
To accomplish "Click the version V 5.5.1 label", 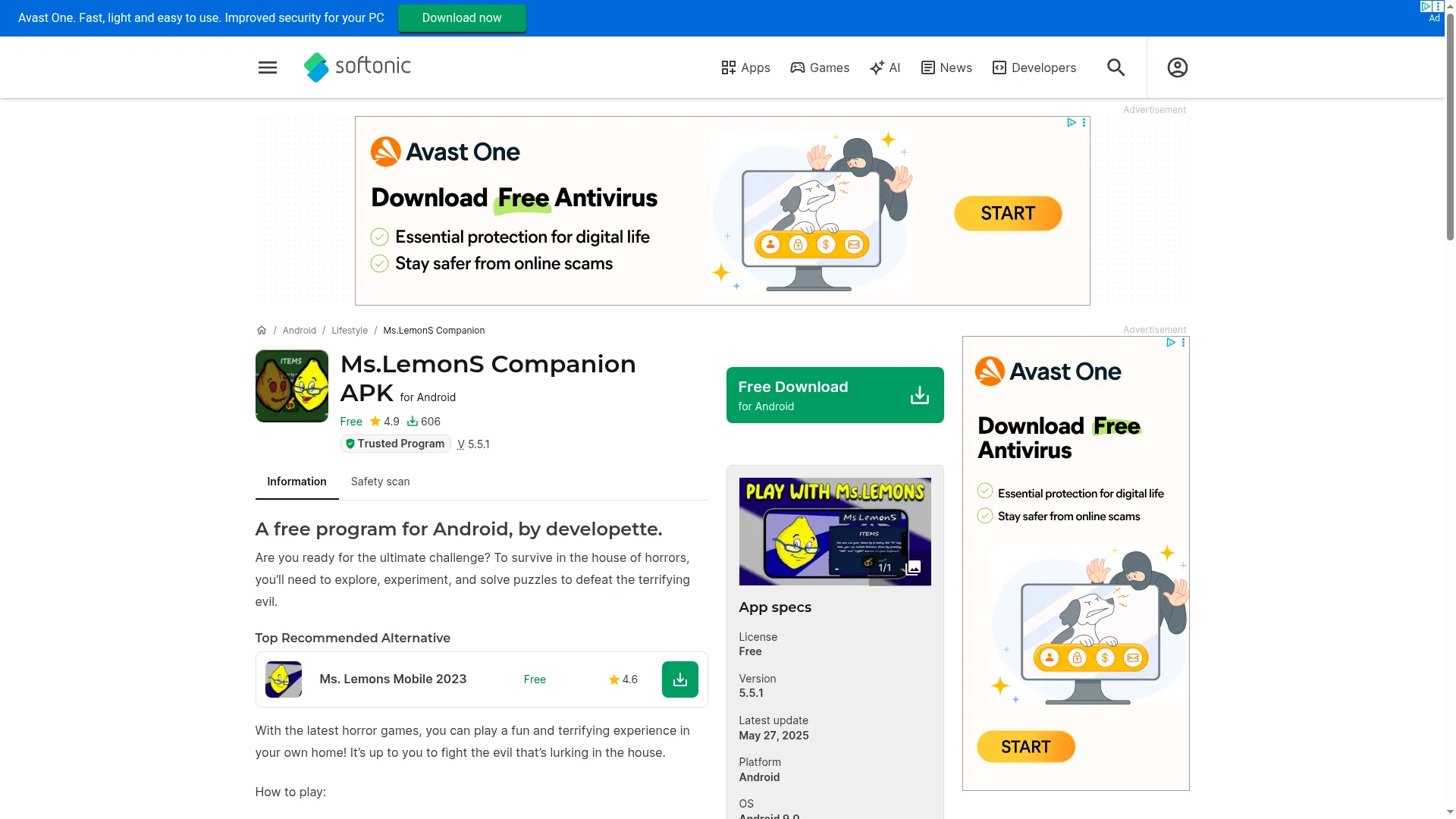I will click(473, 444).
